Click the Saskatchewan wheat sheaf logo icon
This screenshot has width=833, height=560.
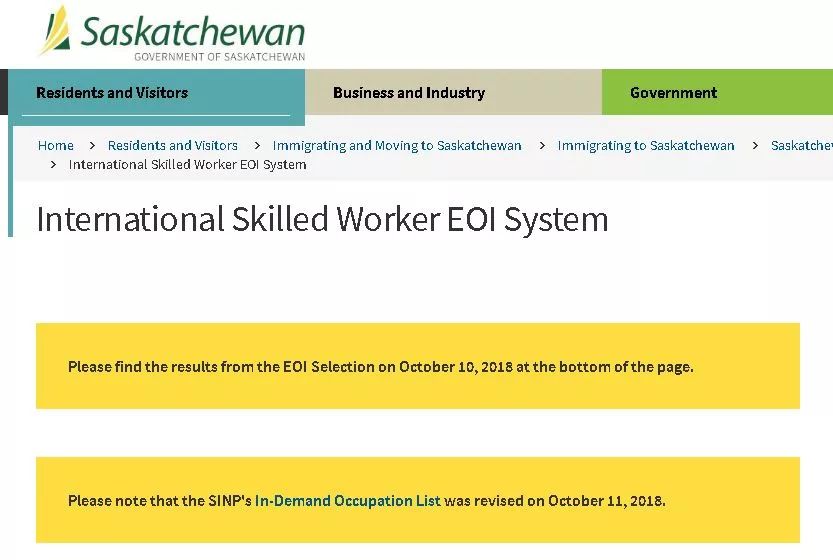point(54,31)
